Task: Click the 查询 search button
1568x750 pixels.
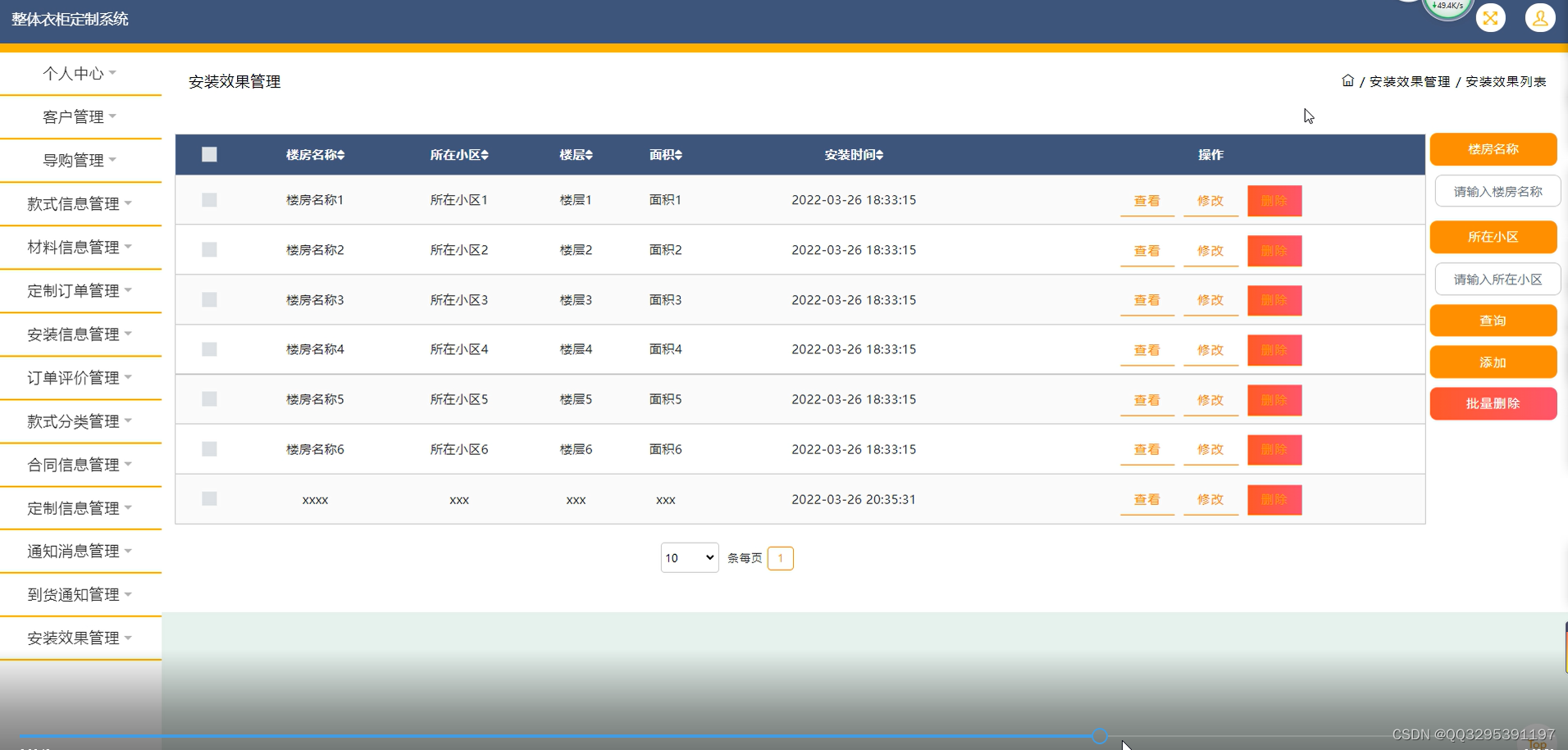Action: (x=1493, y=320)
